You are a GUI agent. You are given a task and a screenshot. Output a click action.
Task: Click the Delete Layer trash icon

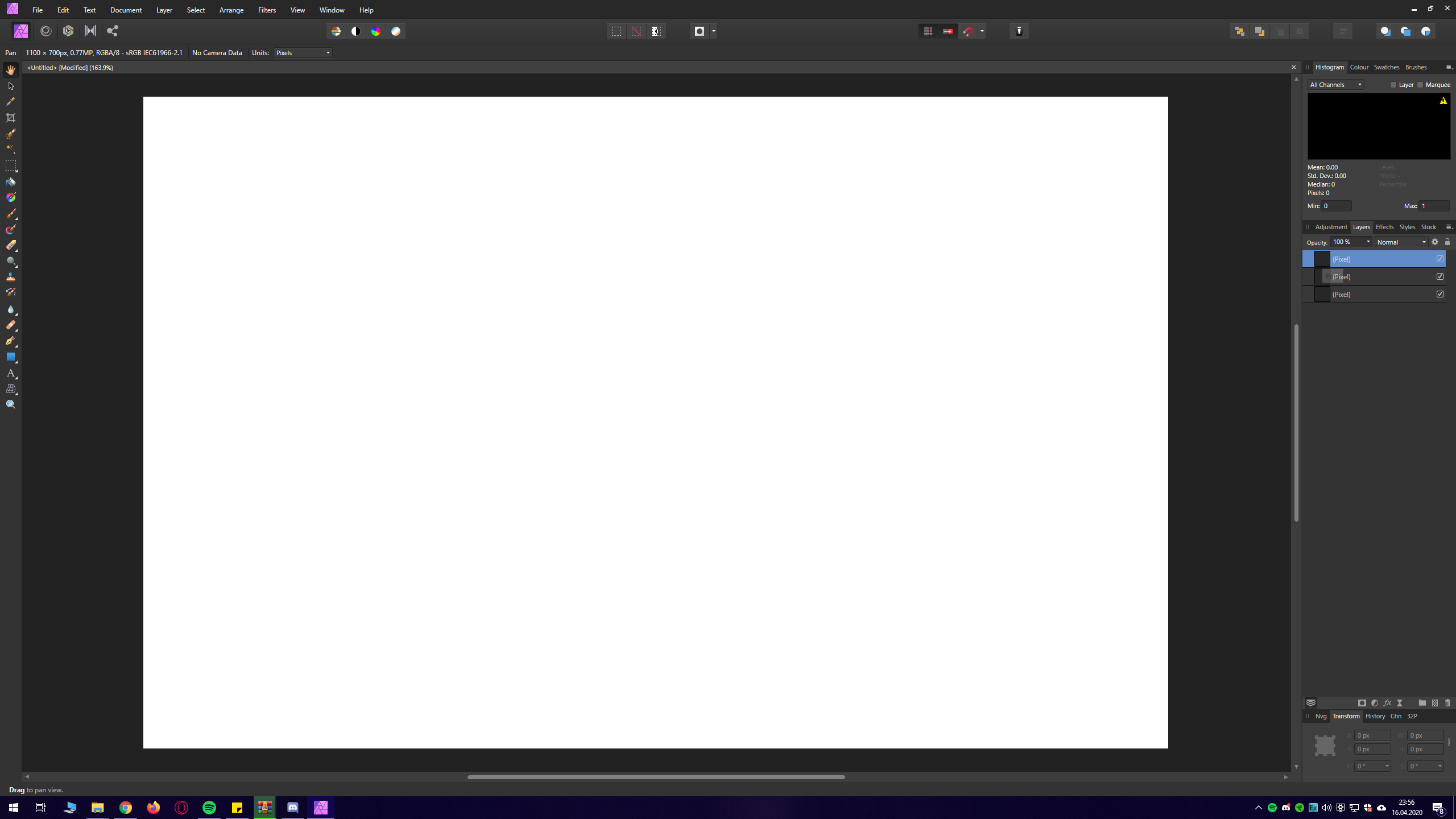tap(1447, 703)
